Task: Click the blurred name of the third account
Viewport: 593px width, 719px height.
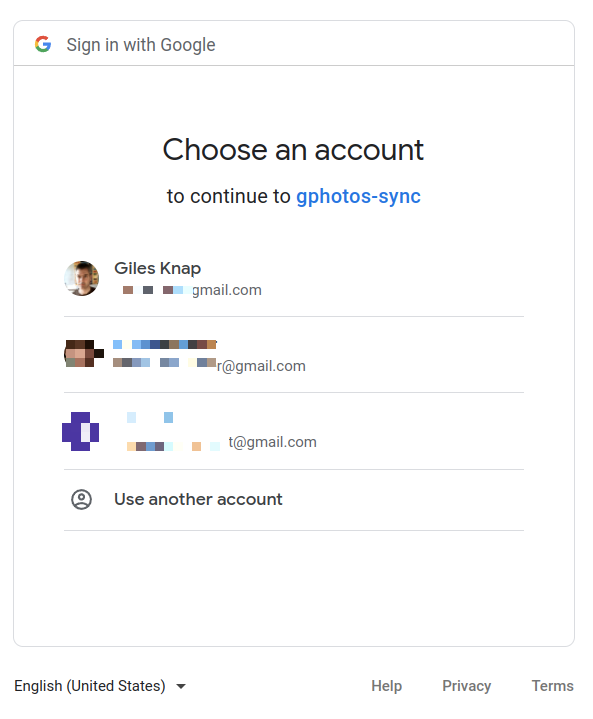Action: [150, 417]
